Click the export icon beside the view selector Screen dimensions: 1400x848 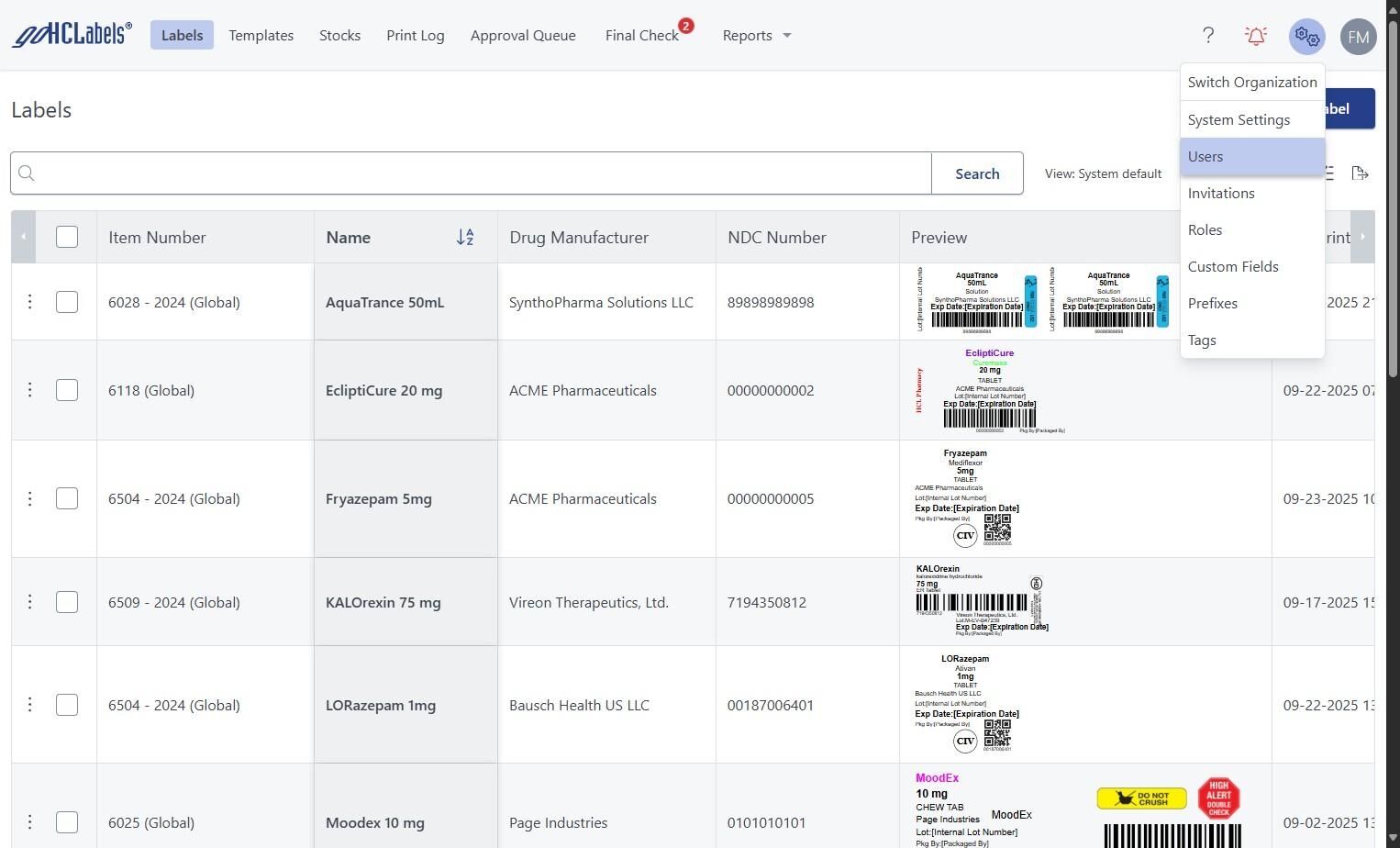pyautogui.click(x=1361, y=173)
